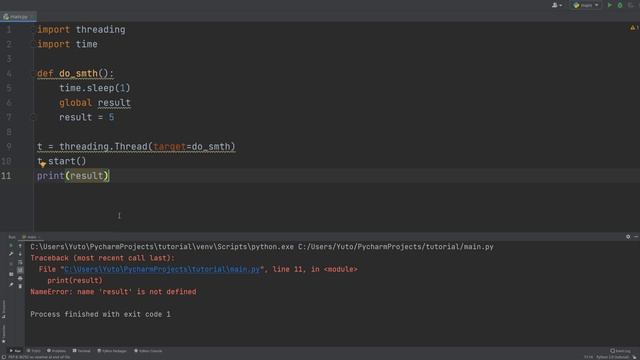
Task: Open the TODO tool window tab
Action: coord(33,351)
